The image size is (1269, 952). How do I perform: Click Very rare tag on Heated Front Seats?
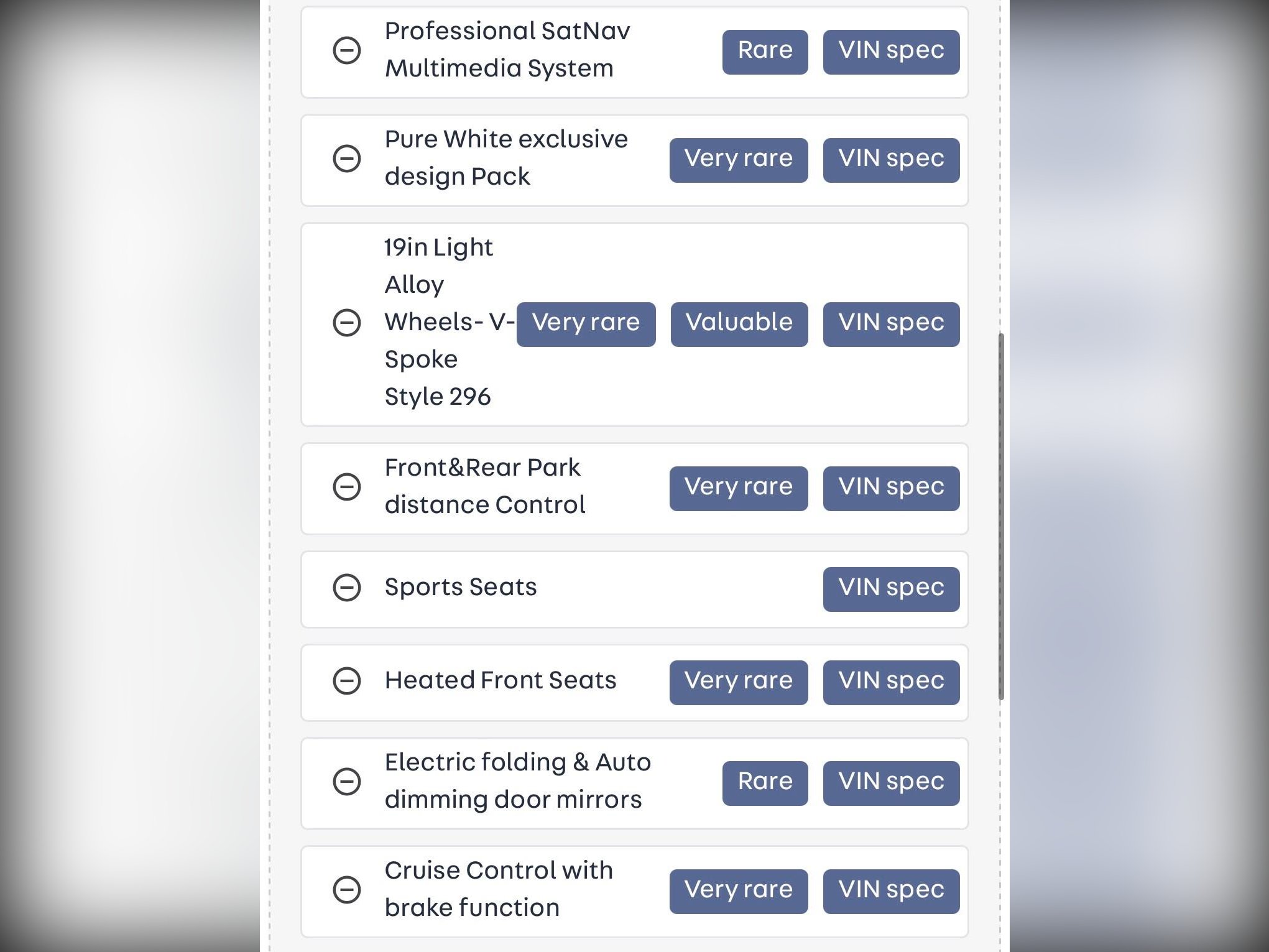point(738,682)
